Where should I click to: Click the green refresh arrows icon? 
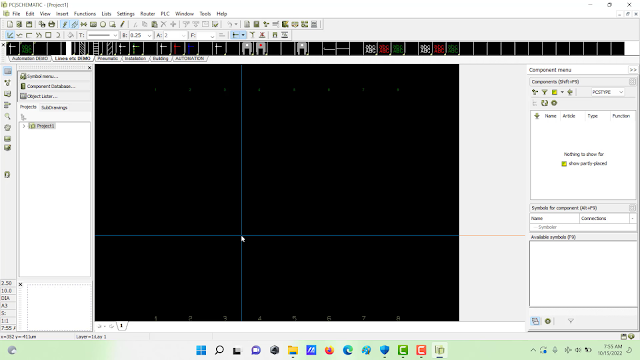pos(544,103)
